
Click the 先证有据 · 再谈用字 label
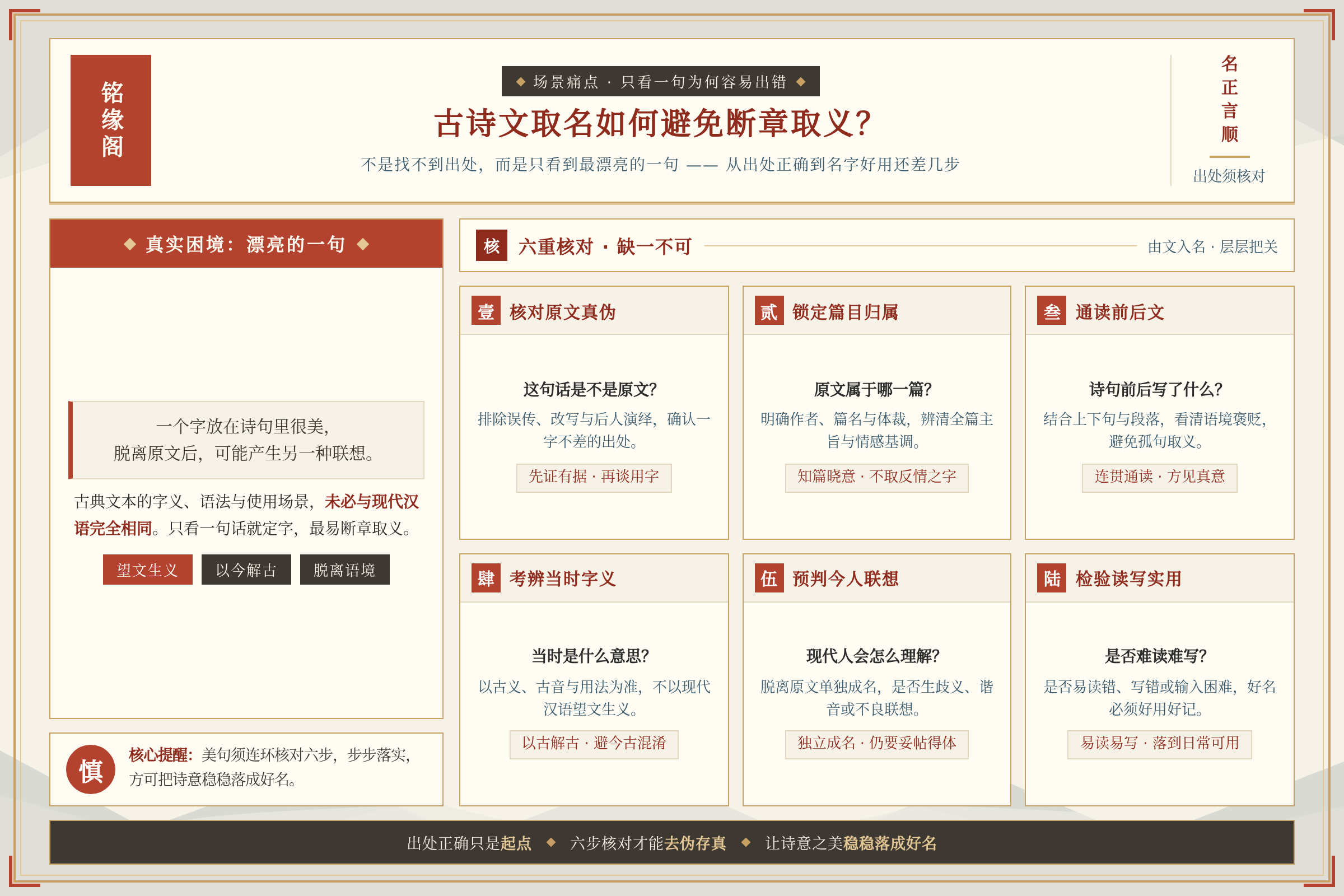pyautogui.click(x=594, y=477)
